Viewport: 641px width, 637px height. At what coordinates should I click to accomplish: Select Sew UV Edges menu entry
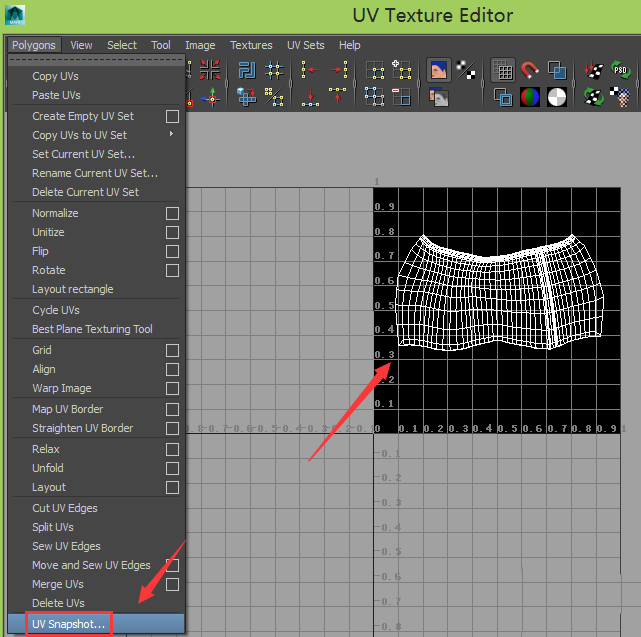coord(66,546)
